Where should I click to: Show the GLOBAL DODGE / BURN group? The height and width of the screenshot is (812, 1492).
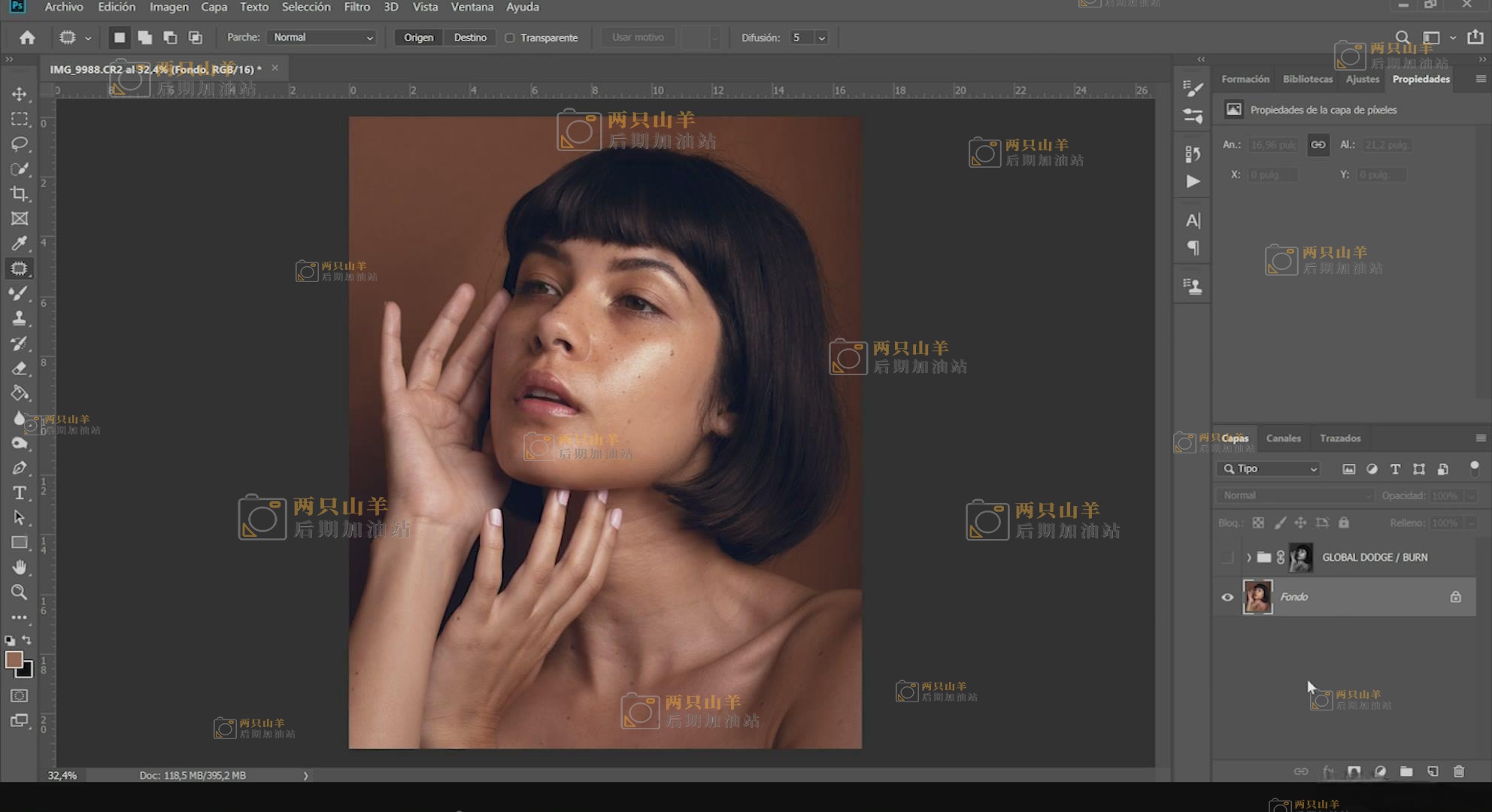[x=1227, y=557]
